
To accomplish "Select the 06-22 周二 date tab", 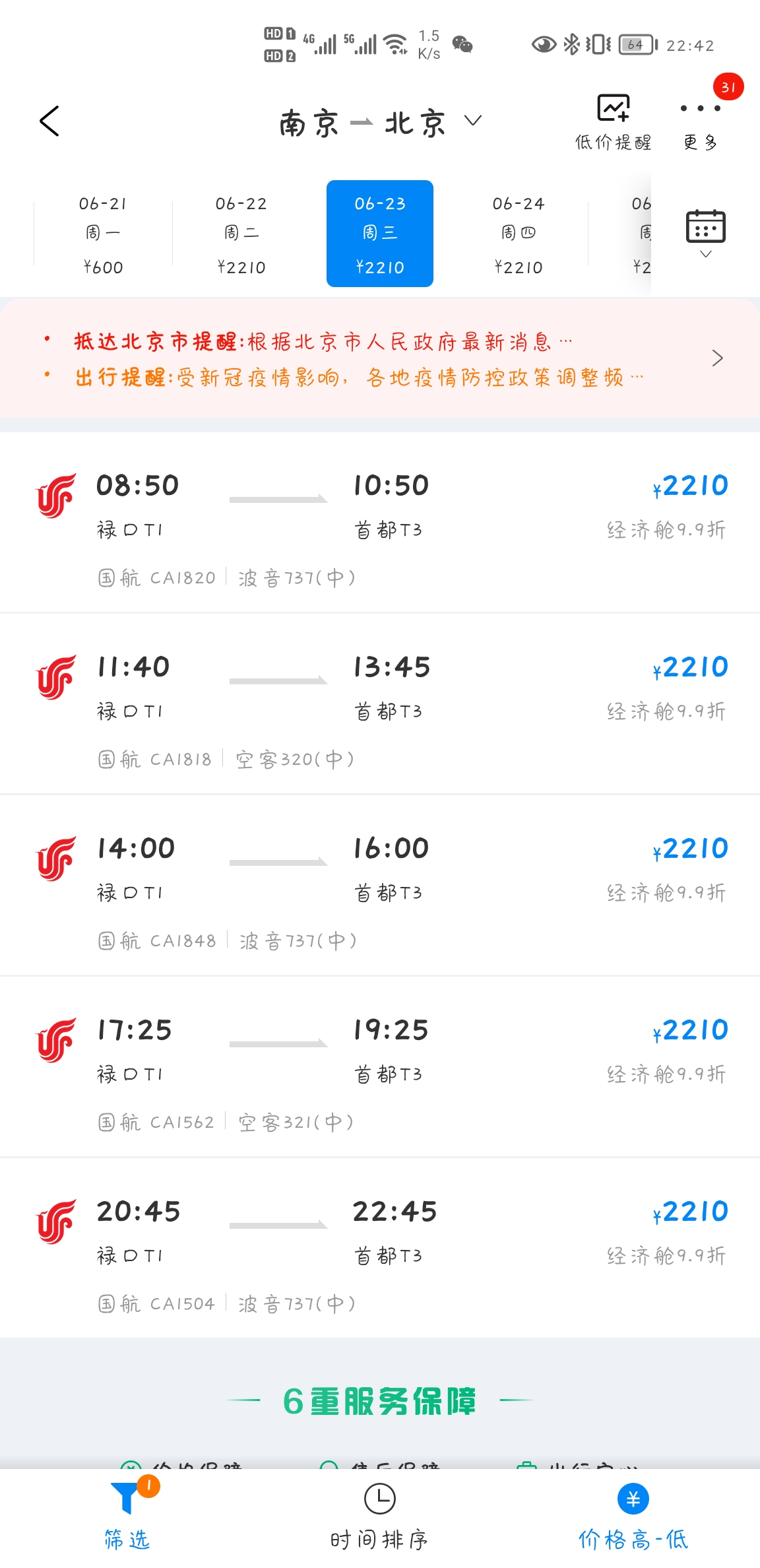I will [x=241, y=234].
